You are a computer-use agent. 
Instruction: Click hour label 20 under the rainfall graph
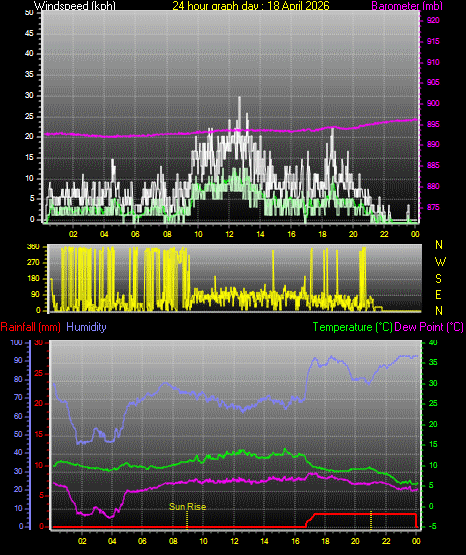(x=355, y=541)
